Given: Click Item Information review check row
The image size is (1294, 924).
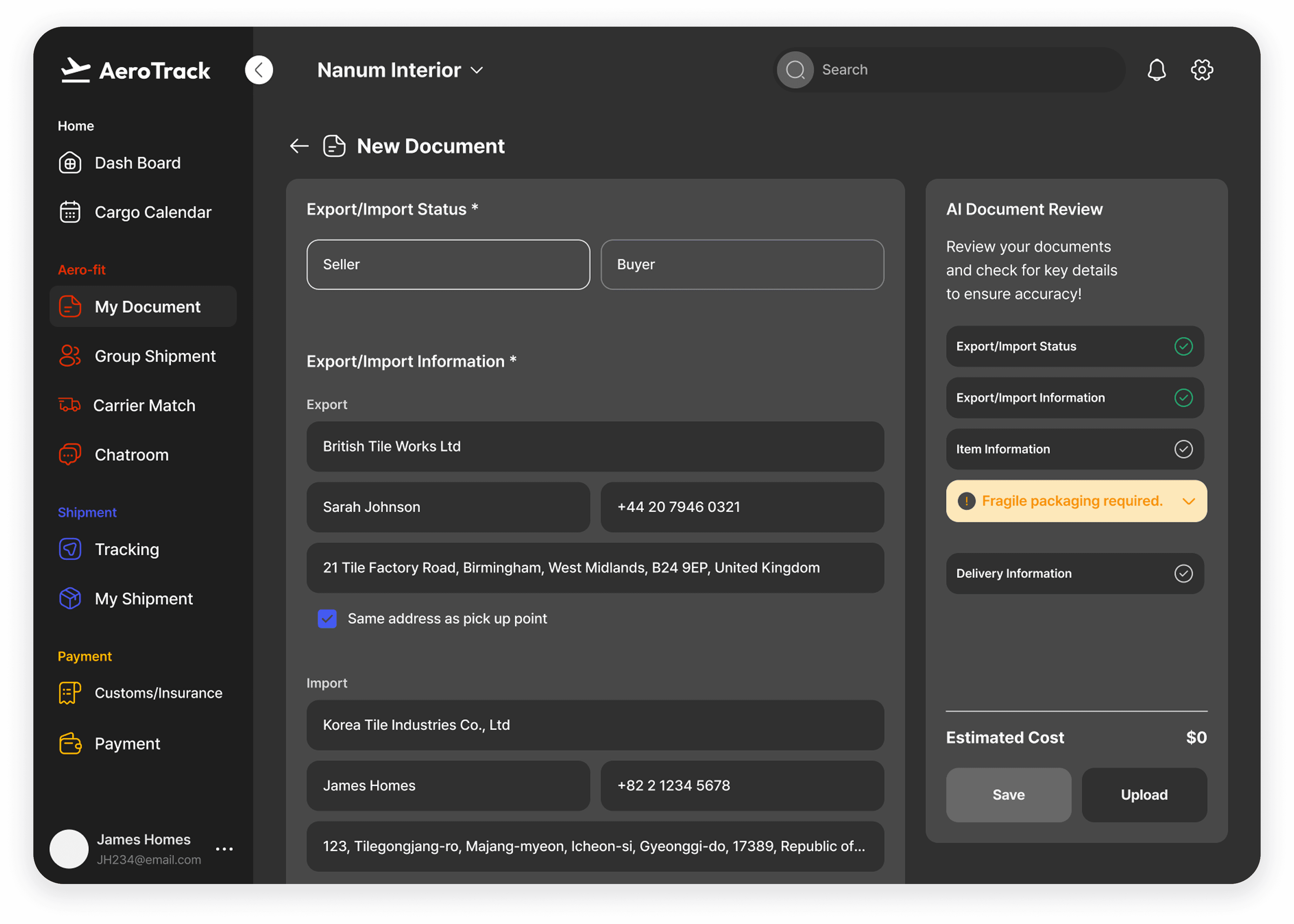Looking at the screenshot, I should [x=1074, y=449].
